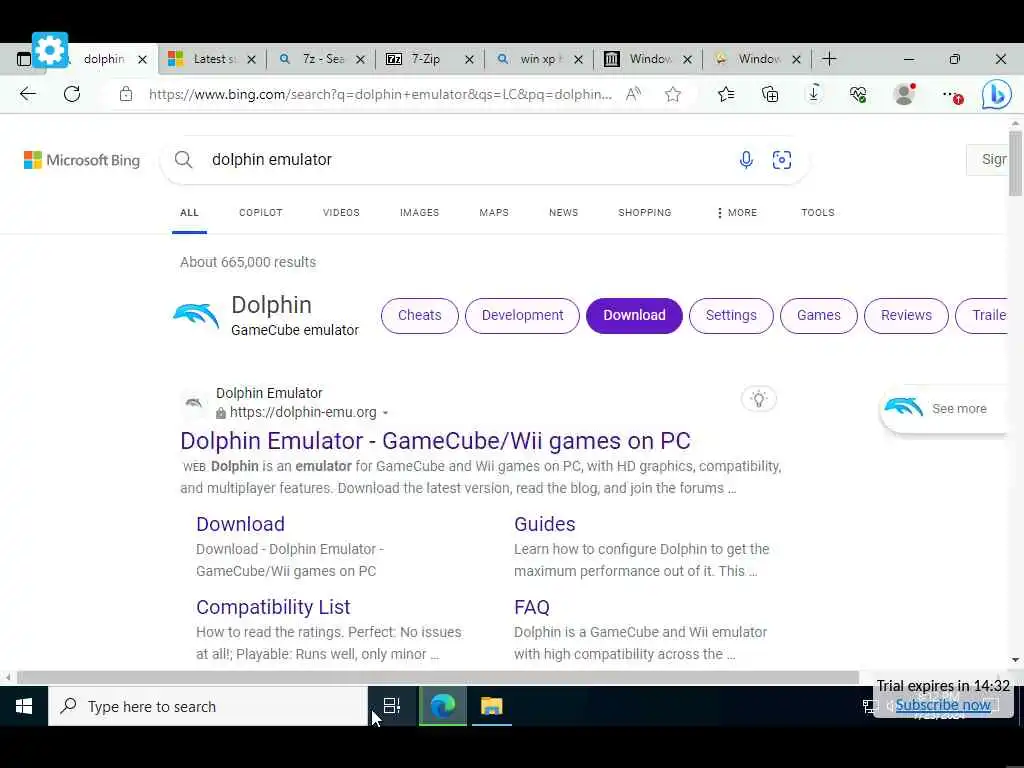The width and height of the screenshot is (1024, 768).
Task: Open Microsoft Edge from taskbar
Action: (442, 706)
